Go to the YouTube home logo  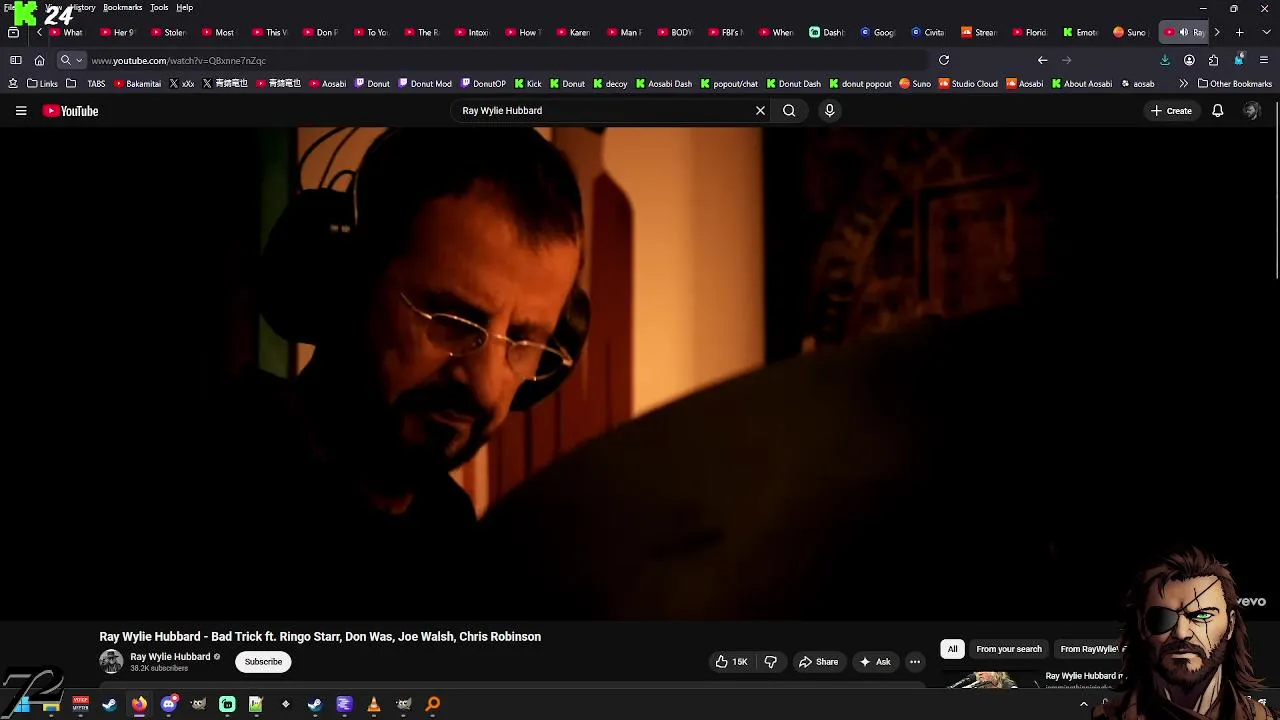(x=70, y=111)
